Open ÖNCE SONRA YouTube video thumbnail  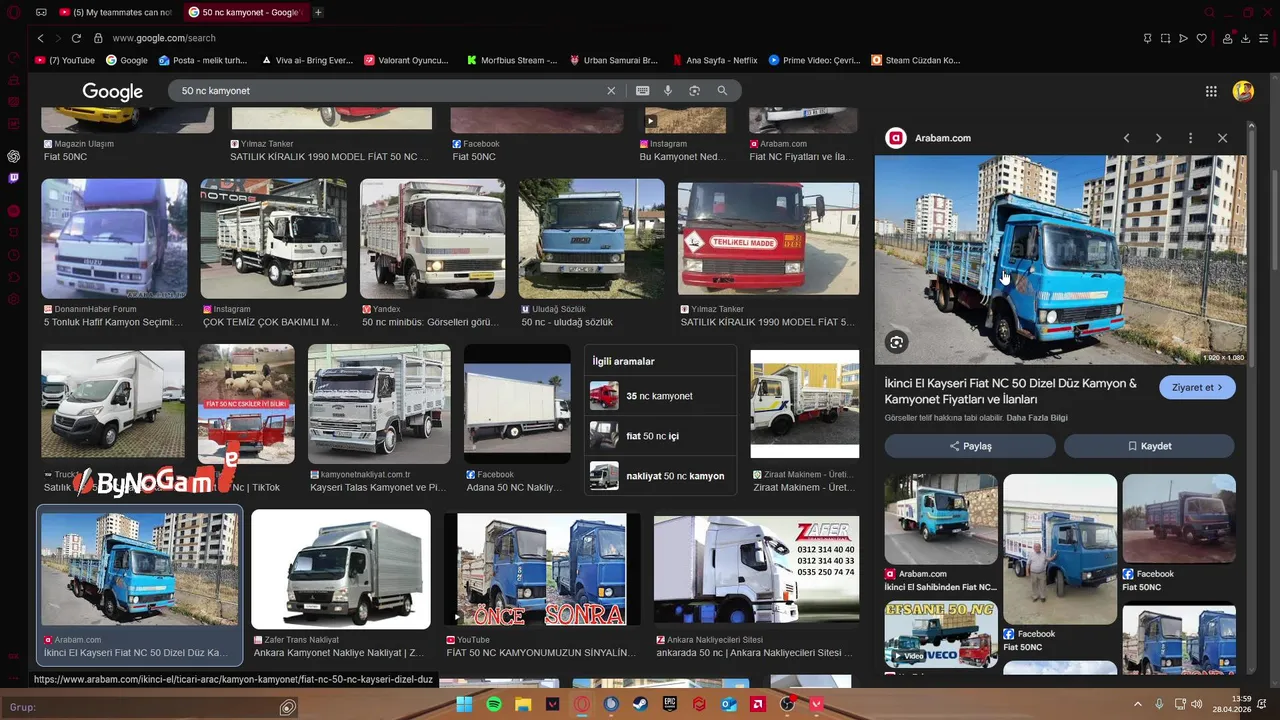[x=542, y=569]
